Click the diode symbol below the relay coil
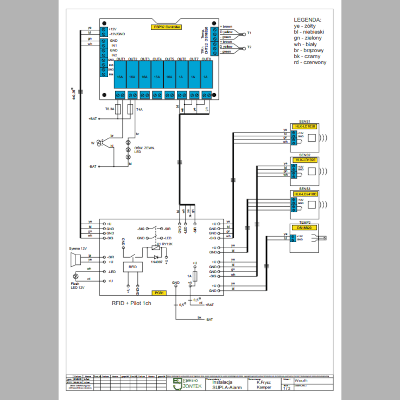 156,257
